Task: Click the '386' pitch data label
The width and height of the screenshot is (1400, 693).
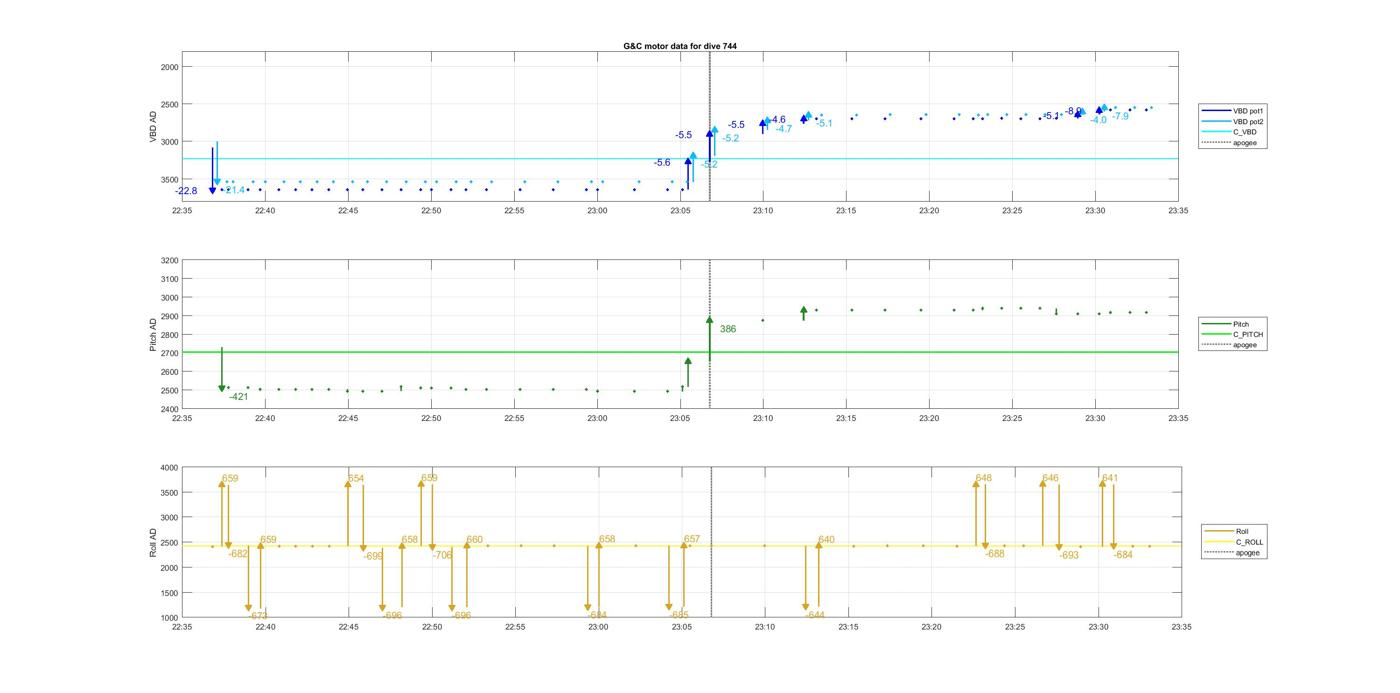Action: pos(728,329)
